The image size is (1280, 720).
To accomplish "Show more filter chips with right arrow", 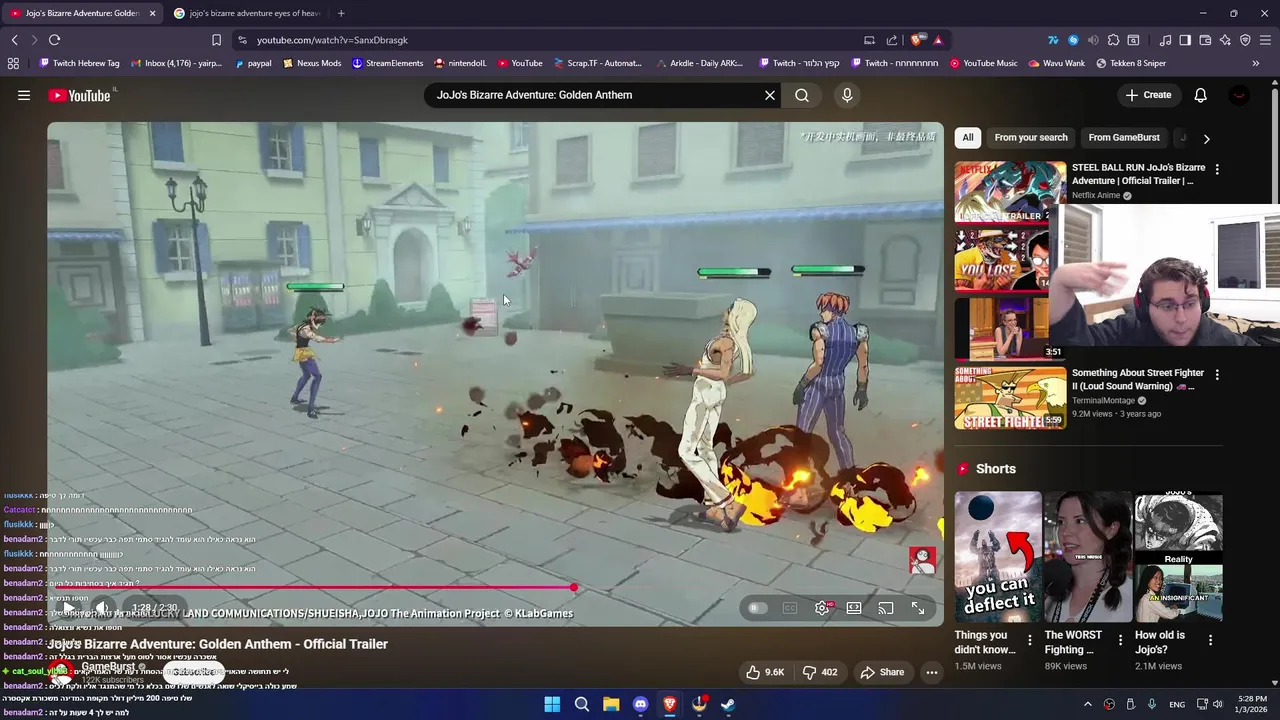I will pyautogui.click(x=1206, y=139).
